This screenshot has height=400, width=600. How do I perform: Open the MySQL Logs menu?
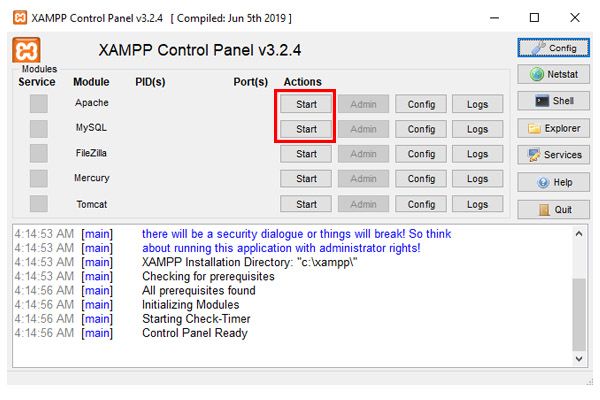coord(478,129)
